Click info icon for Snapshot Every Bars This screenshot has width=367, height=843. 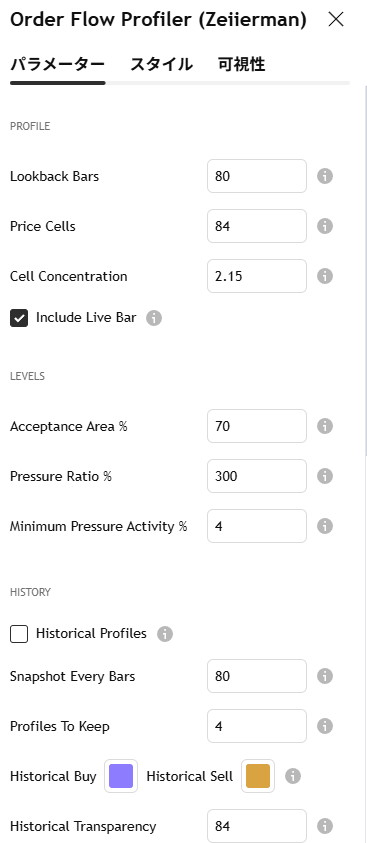325,676
